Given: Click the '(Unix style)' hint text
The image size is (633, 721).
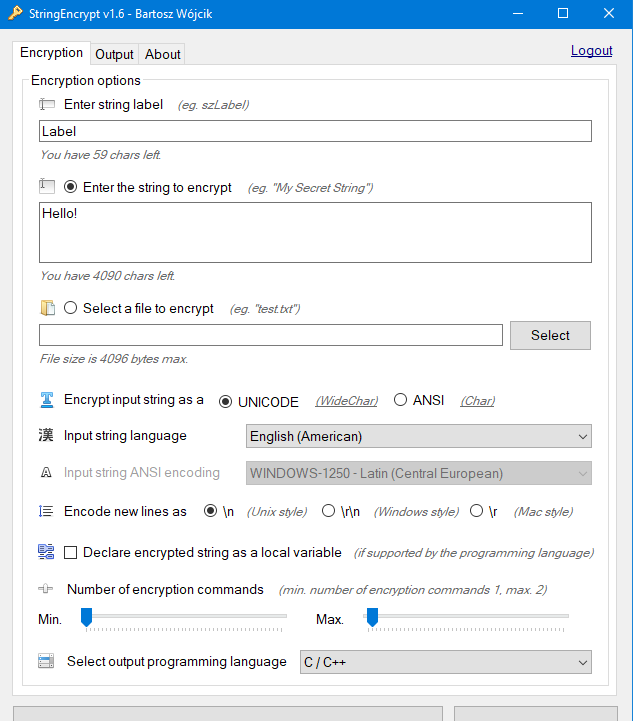Looking at the screenshot, I should (277, 512).
